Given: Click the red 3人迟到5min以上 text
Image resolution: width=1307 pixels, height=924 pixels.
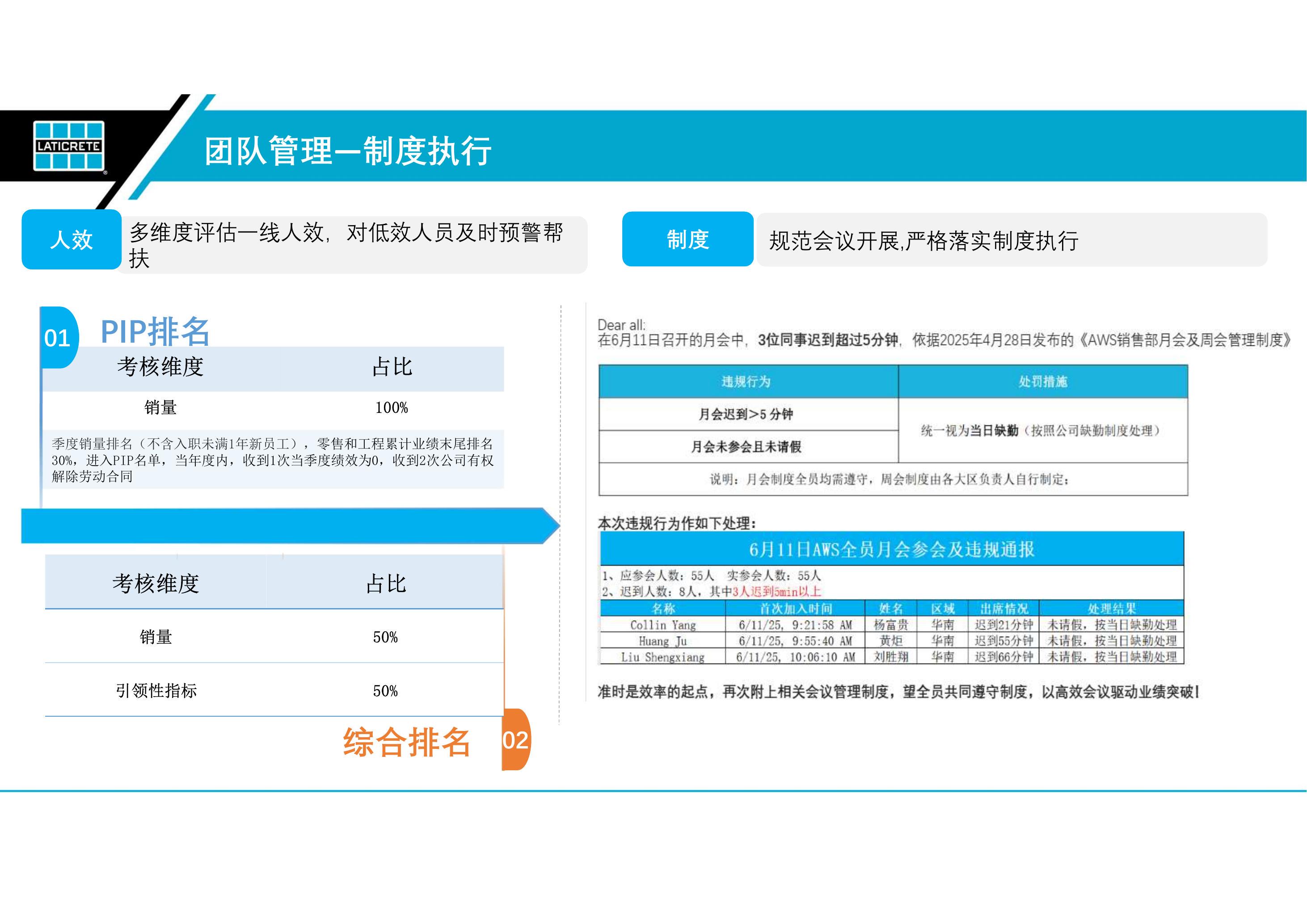Looking at the screenshot, I should coord(776,591).
